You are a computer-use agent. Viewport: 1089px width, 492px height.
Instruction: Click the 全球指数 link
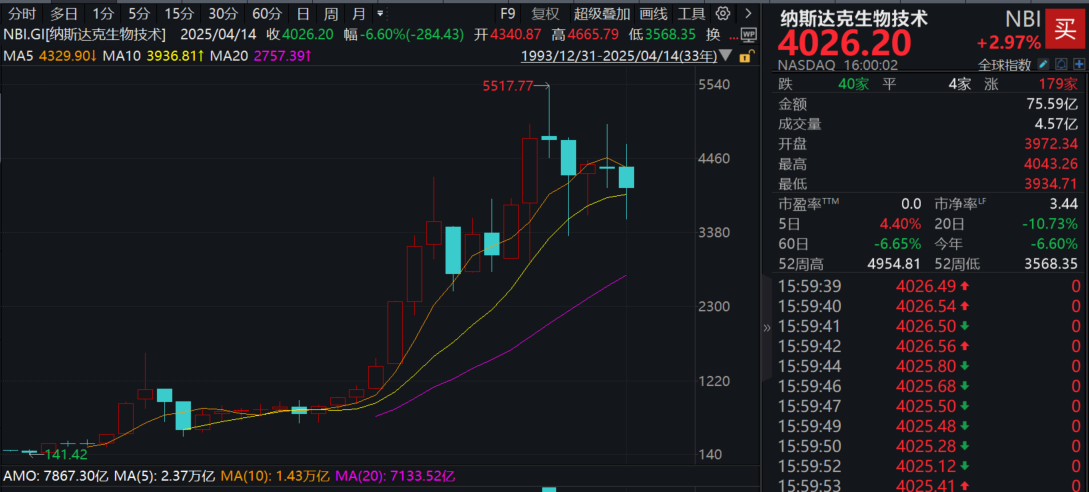click(x=1006, y=65)
